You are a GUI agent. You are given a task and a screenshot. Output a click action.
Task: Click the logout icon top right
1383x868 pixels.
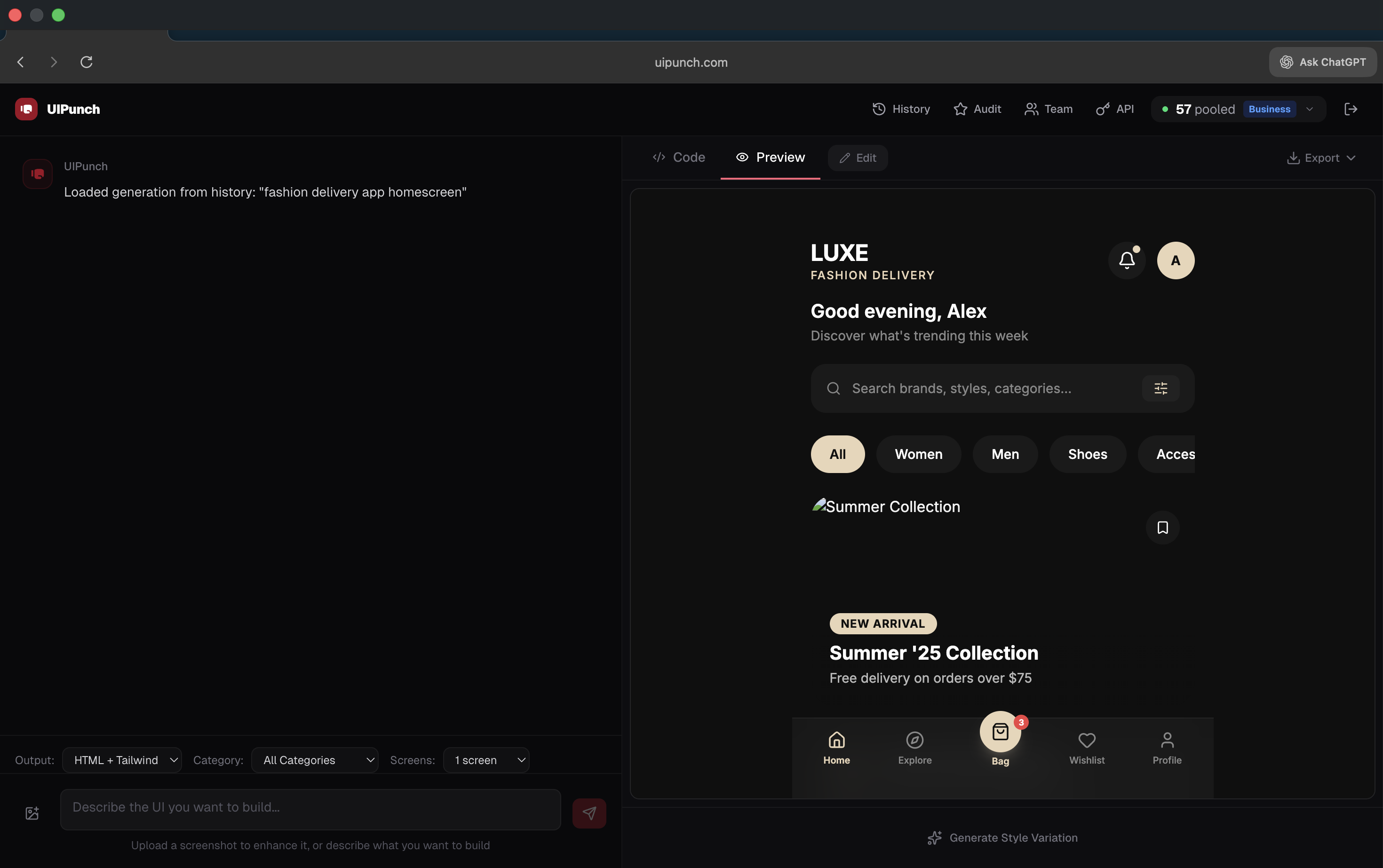click(x=1351, y=109)
